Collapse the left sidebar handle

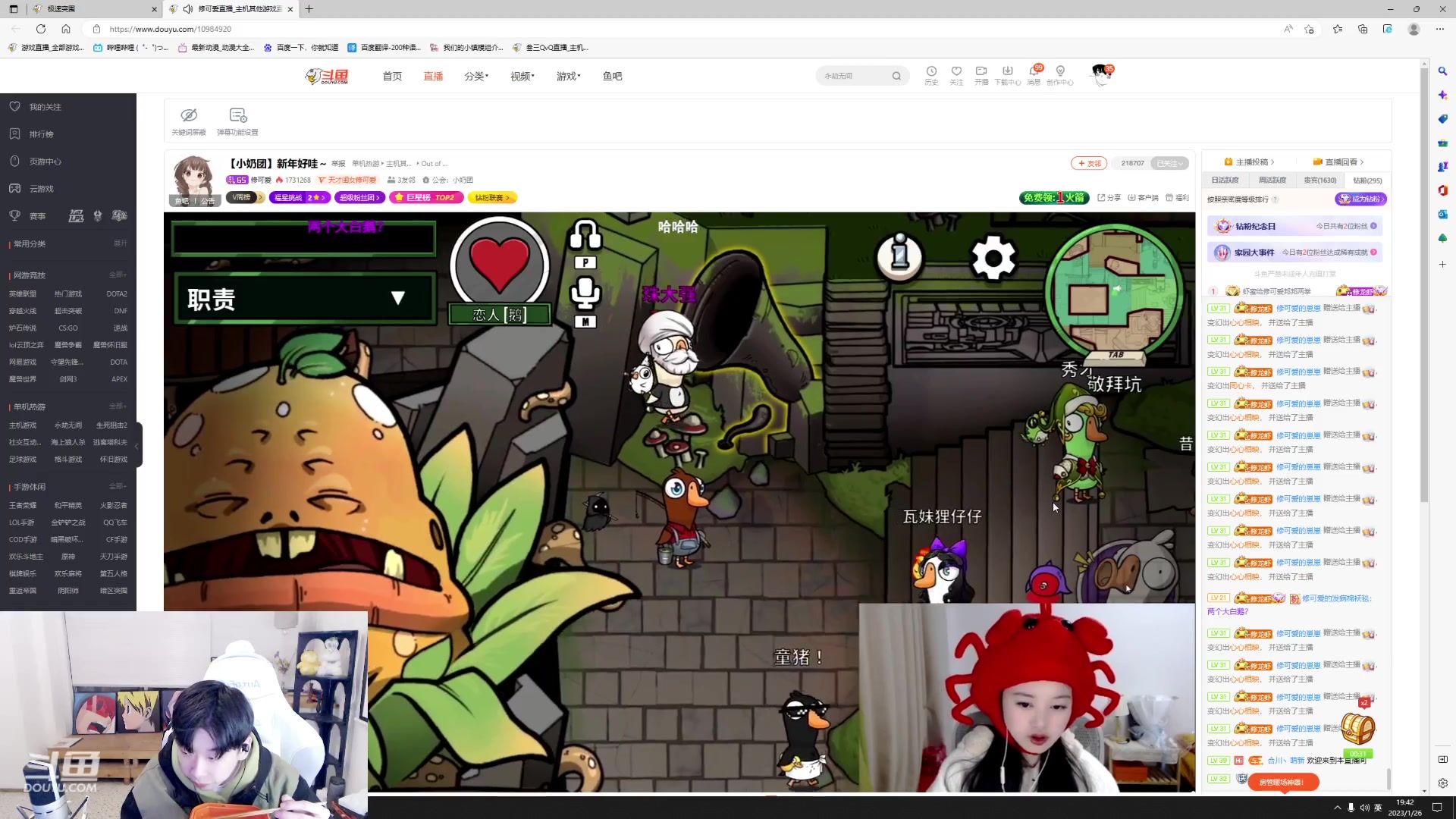pos(137,445)
